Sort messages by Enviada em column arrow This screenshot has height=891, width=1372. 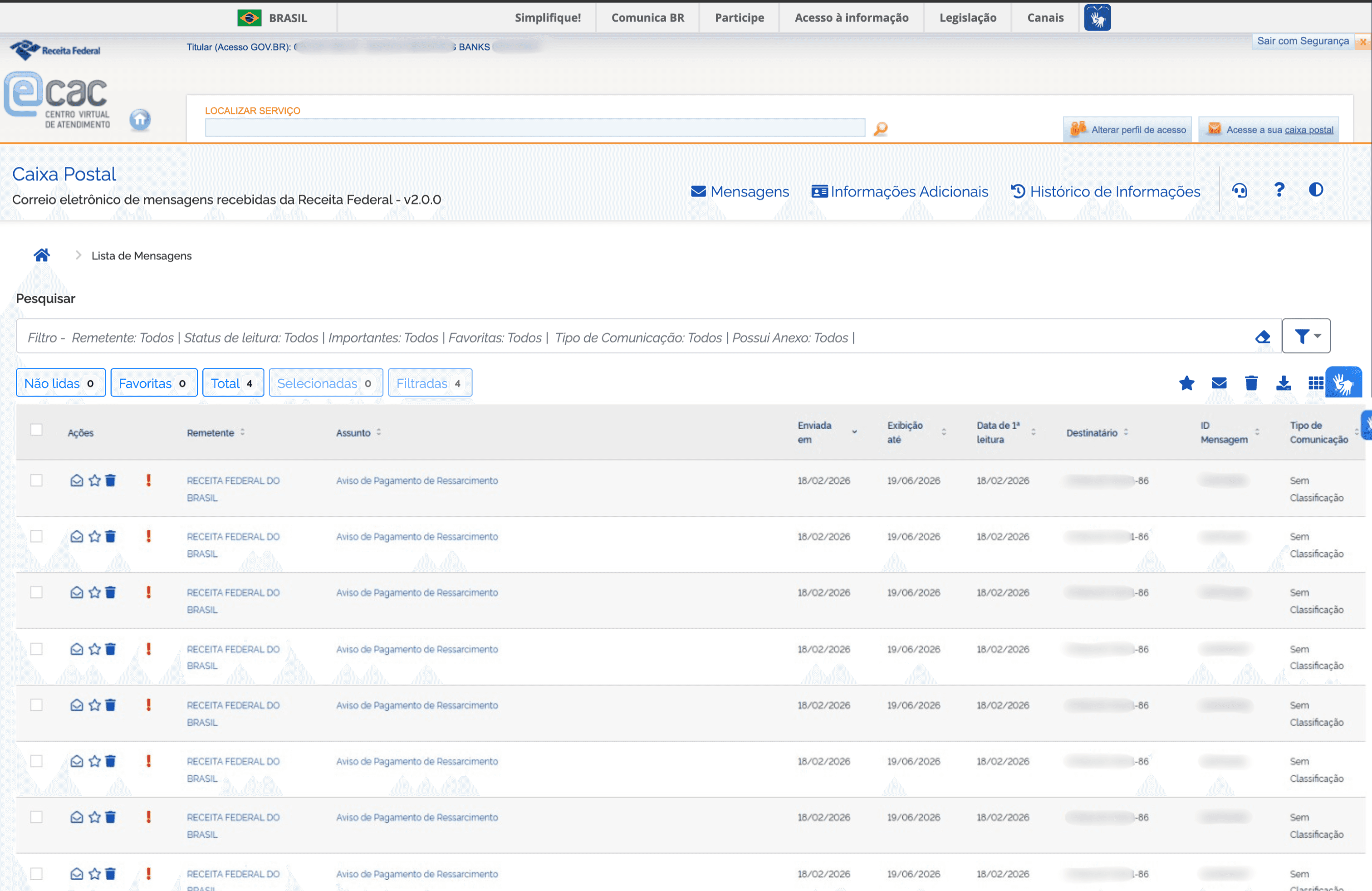(x=854, y=432)
